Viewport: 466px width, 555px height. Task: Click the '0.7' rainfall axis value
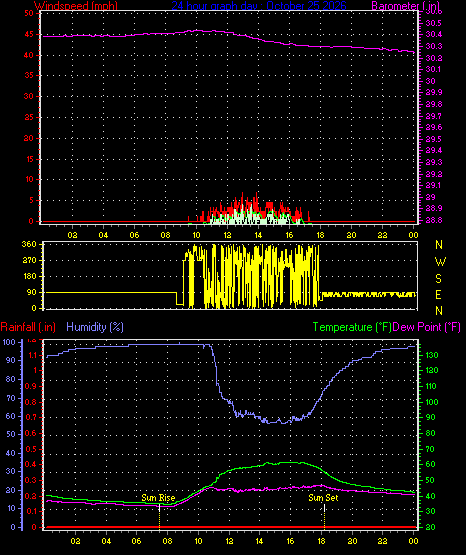[x=31, y=417]
